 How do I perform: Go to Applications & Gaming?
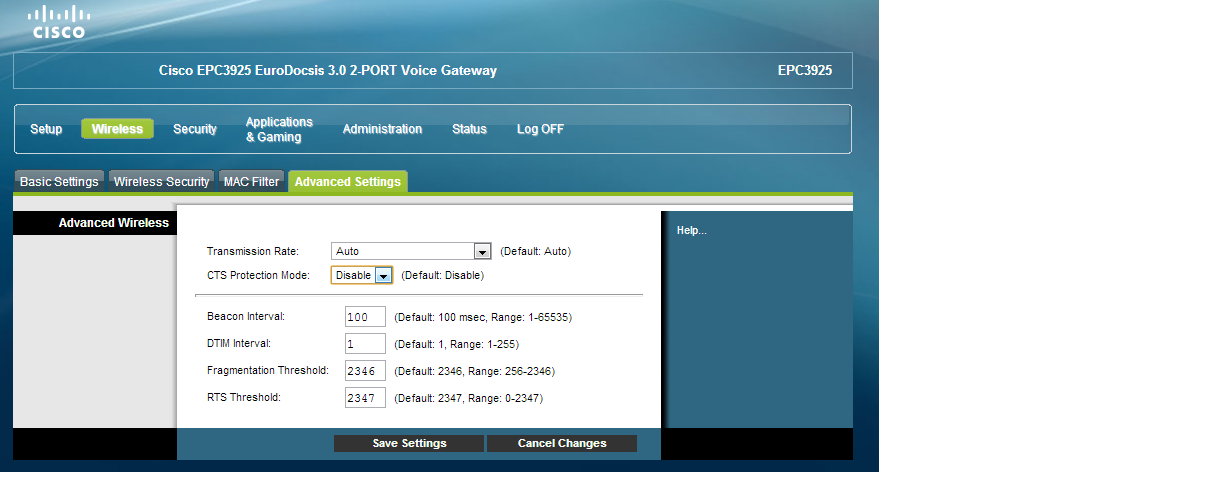tap(279, 129)
